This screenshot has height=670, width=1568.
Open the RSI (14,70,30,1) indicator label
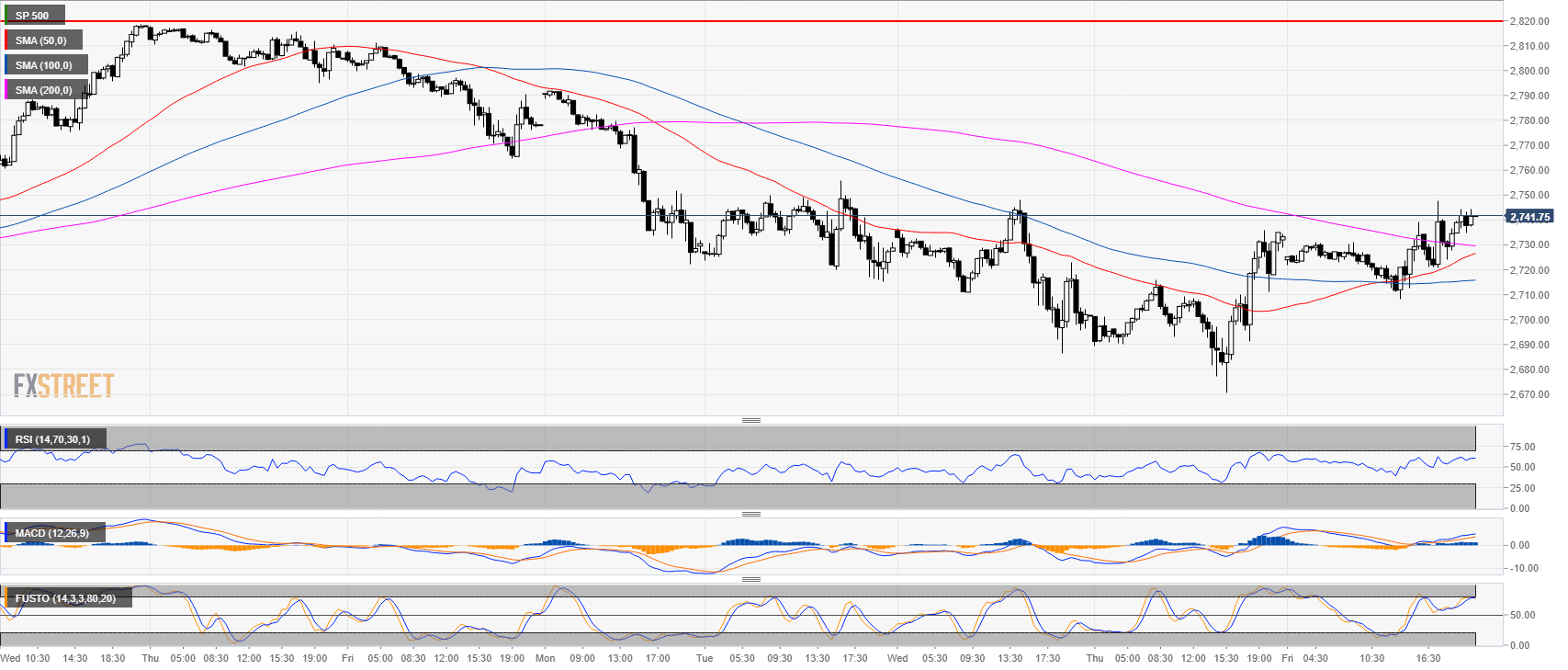pyautogui.click(x=53, y=439)
